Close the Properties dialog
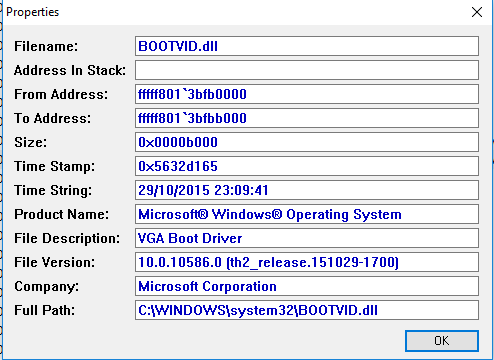The height and width of the screenshot is (360, 494). [477, 12]
